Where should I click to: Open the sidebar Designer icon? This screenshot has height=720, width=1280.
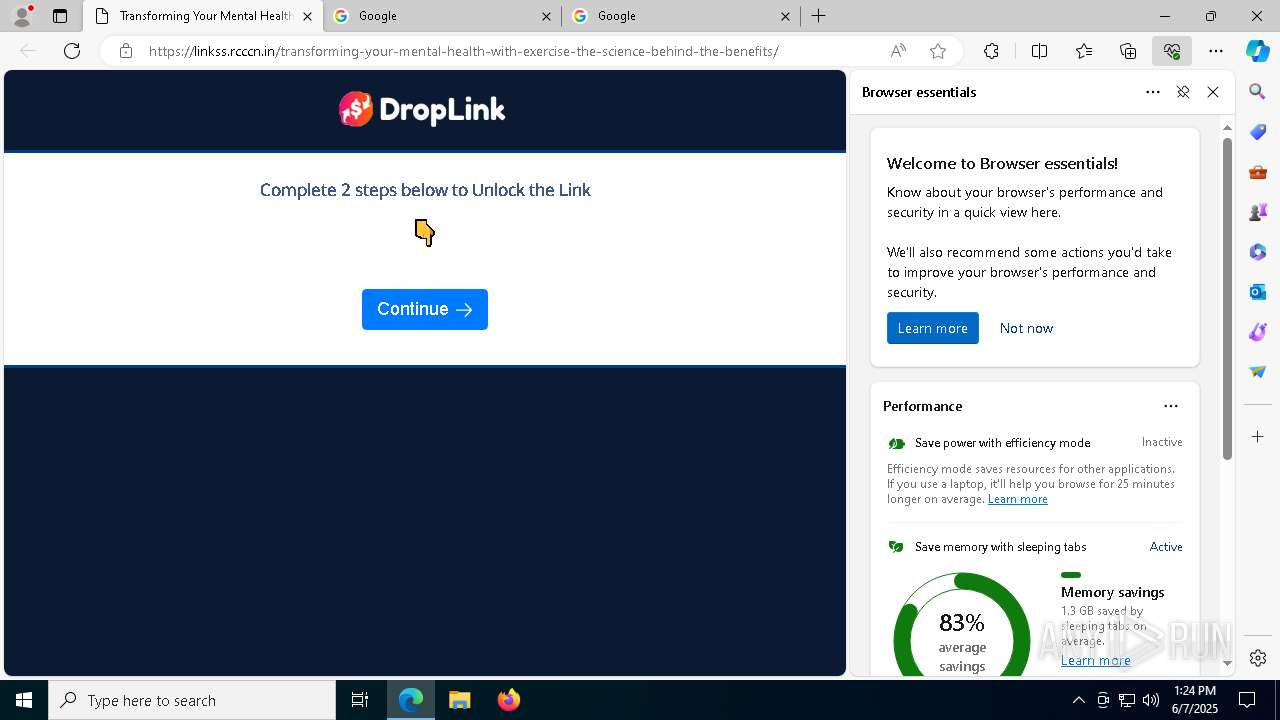[x=1258, y=332]
